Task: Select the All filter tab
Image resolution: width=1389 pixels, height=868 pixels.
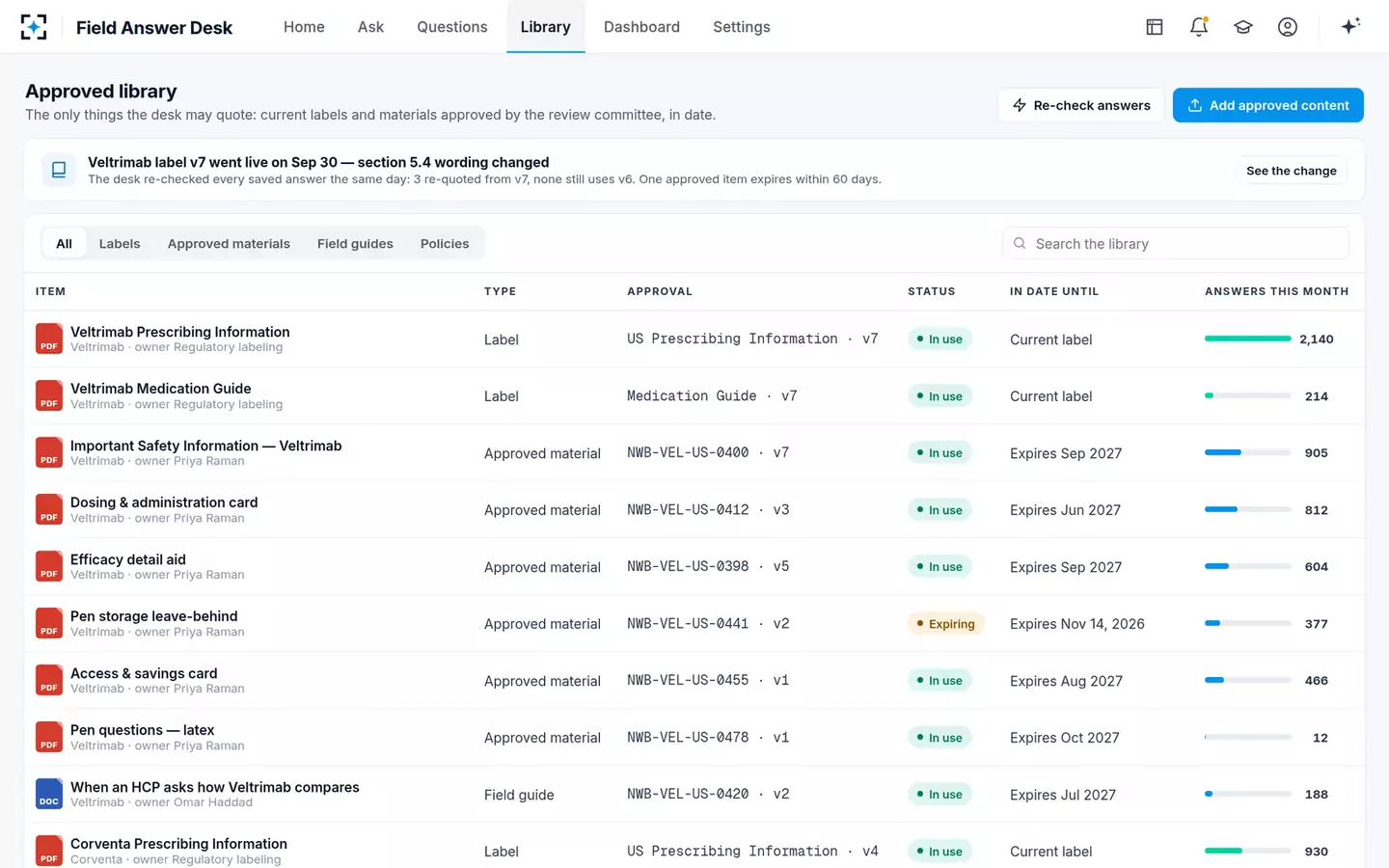Action: [64, 244]
